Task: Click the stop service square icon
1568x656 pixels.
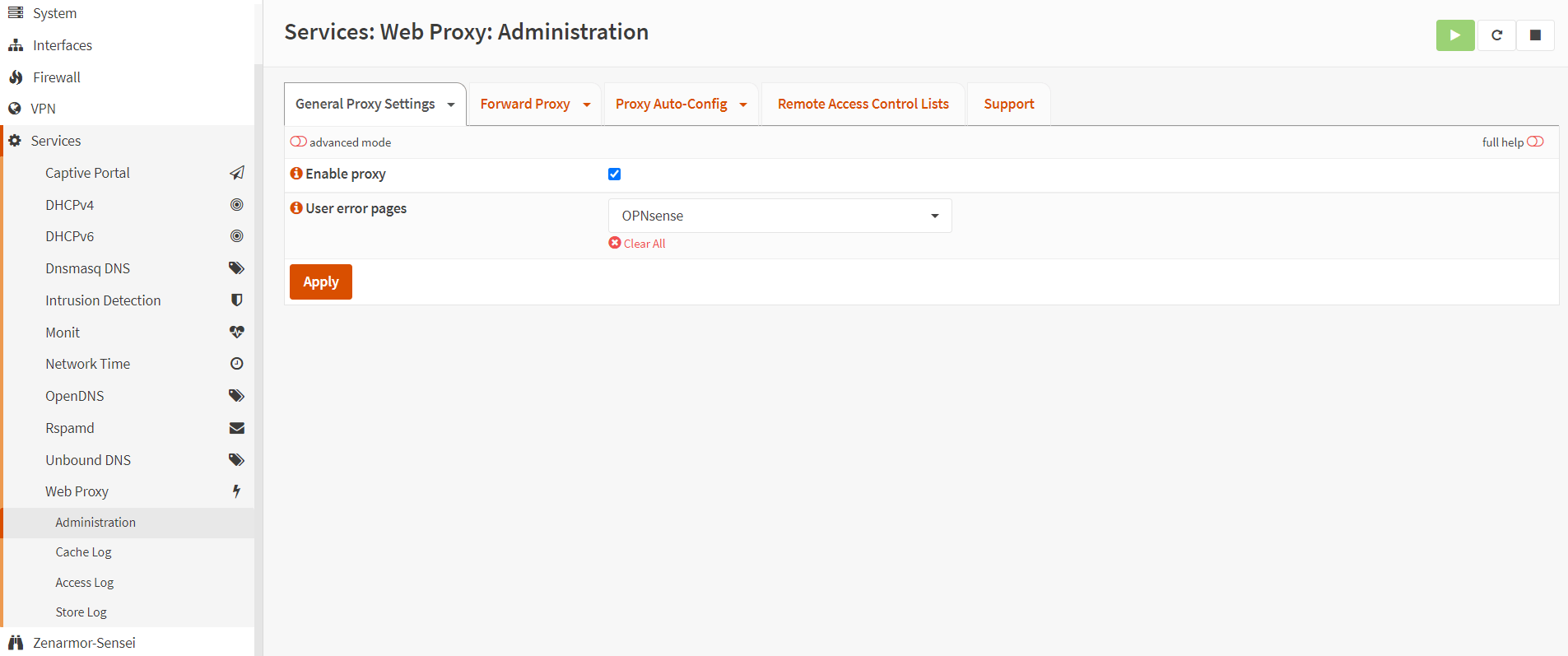Action: pos(1535,35)
